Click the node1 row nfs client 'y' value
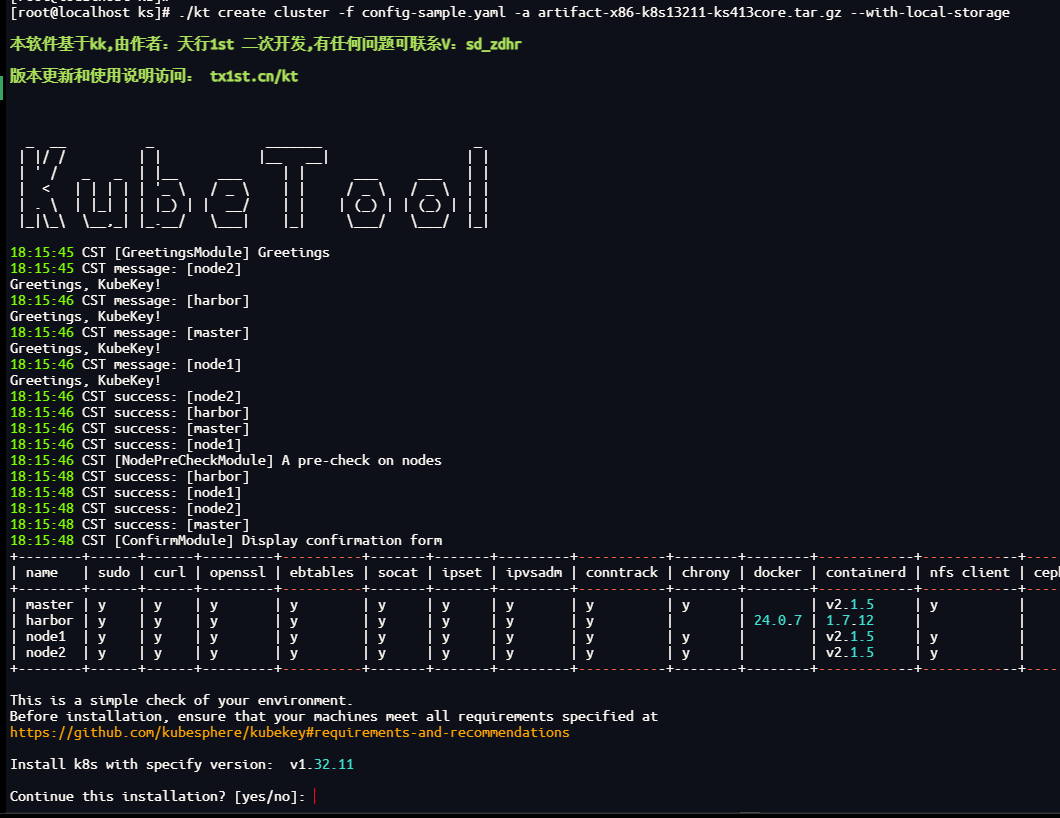The width and height of the screenshot is (1060, 818). pyautogui.click(x=934, y=637)
